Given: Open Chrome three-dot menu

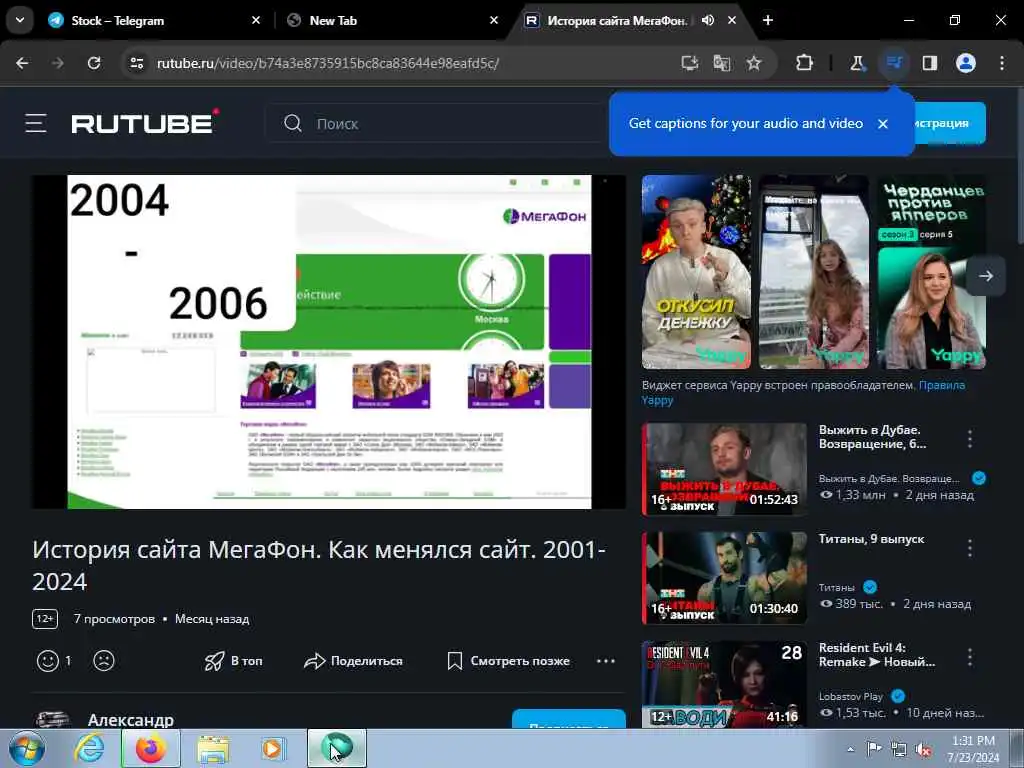Looking at the screenshot, I should (x=1002, y=63).
